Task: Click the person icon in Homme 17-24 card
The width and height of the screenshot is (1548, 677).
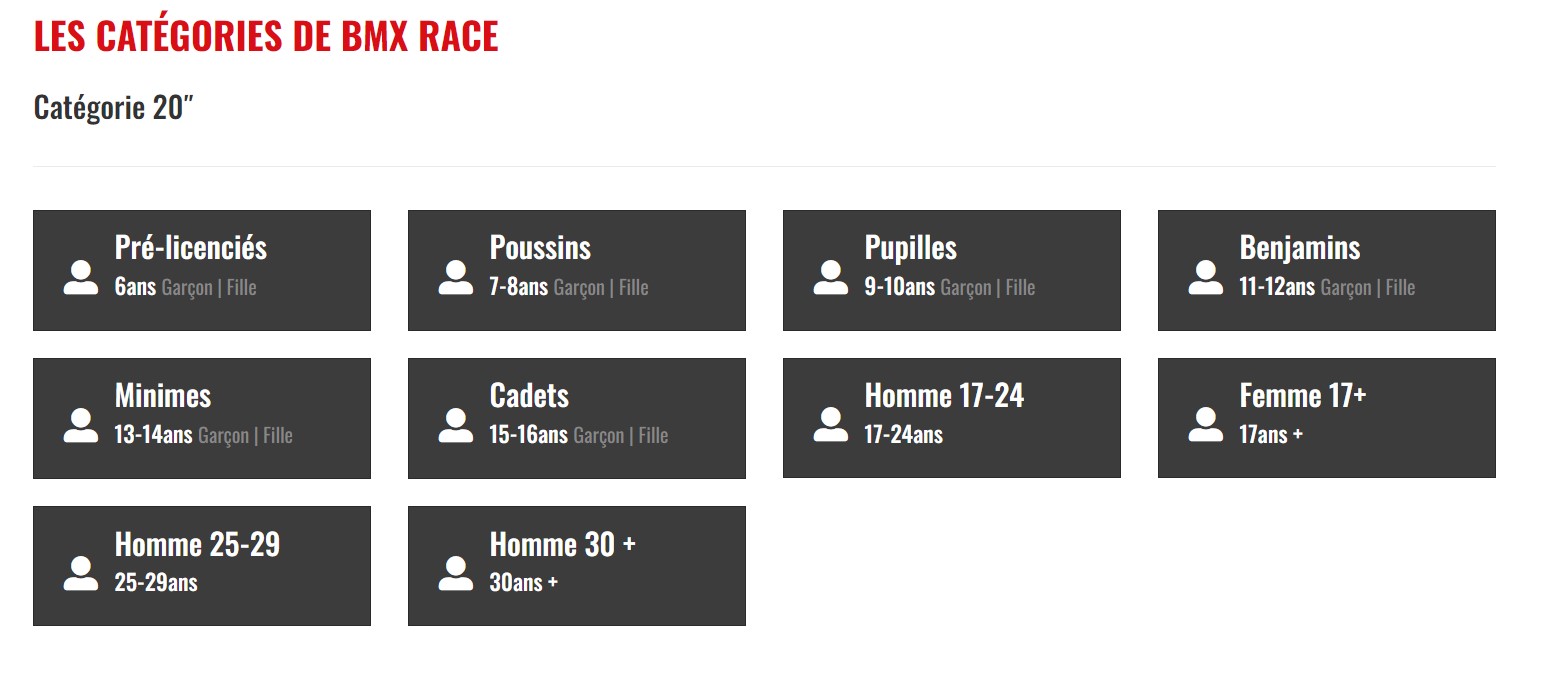Action: coord(831,426)
